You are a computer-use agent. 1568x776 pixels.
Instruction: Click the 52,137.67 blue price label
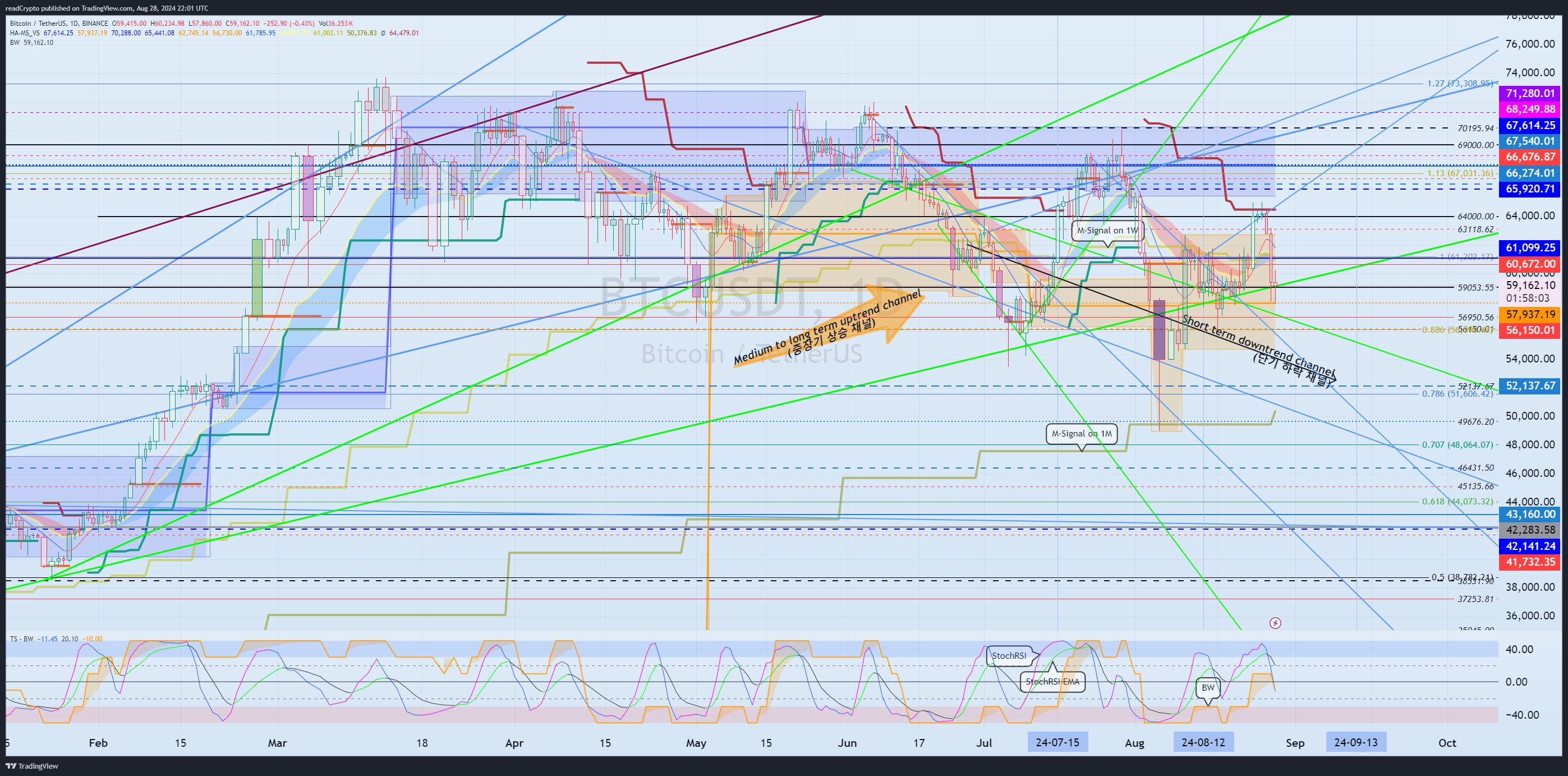tap(1530, 386)
